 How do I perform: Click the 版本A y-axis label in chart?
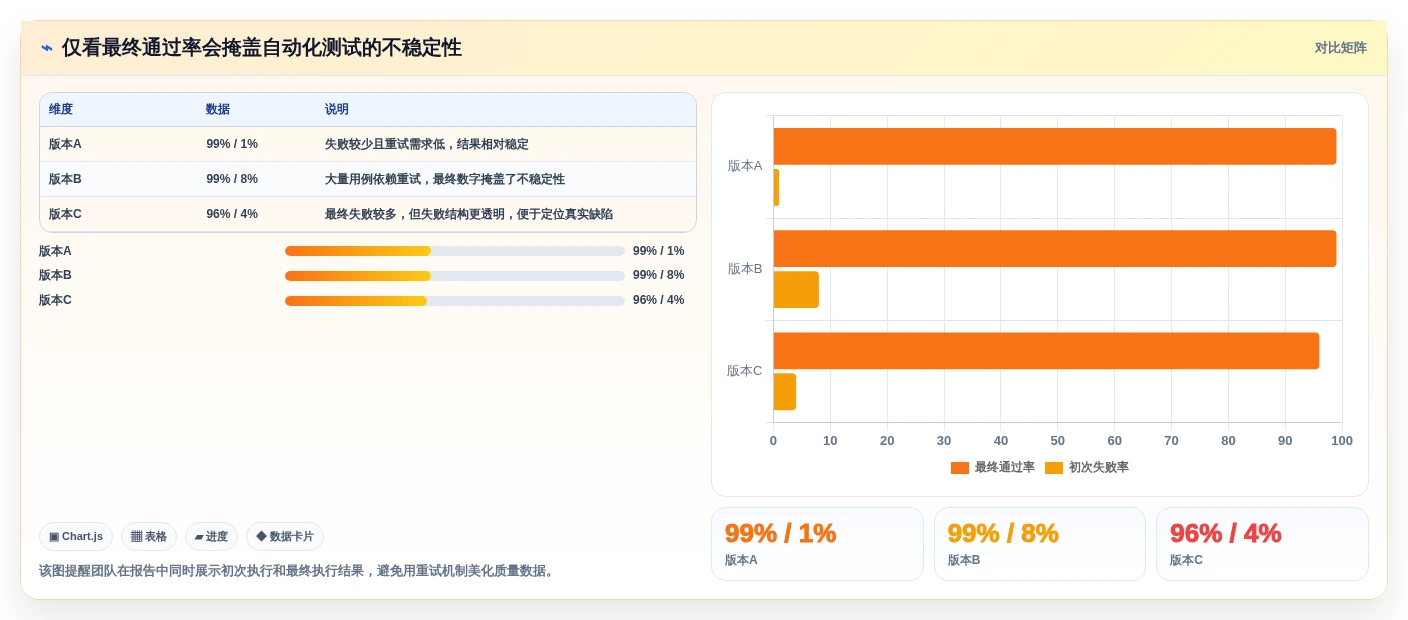click(745, 166)
